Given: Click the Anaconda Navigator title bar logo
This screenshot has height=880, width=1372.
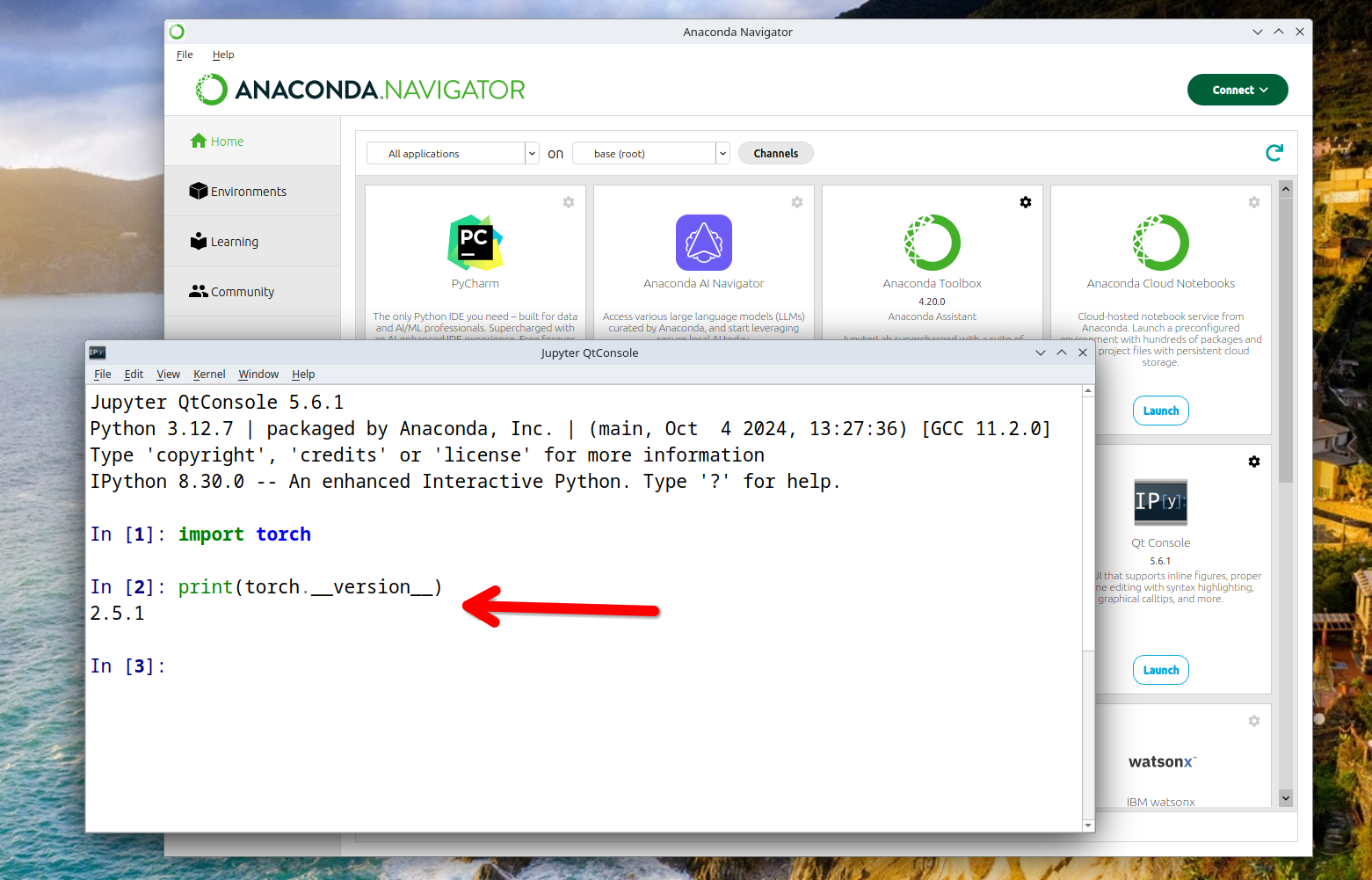Looking at the screenshot, I should coord(177,32).
